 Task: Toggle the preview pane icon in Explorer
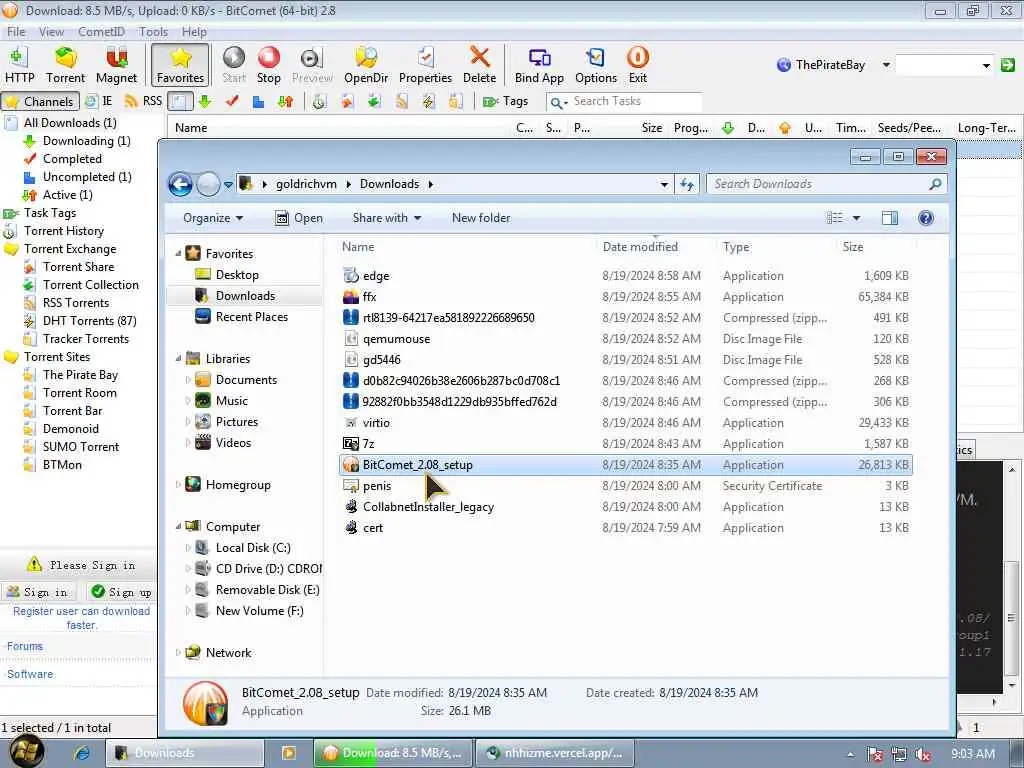889,218
